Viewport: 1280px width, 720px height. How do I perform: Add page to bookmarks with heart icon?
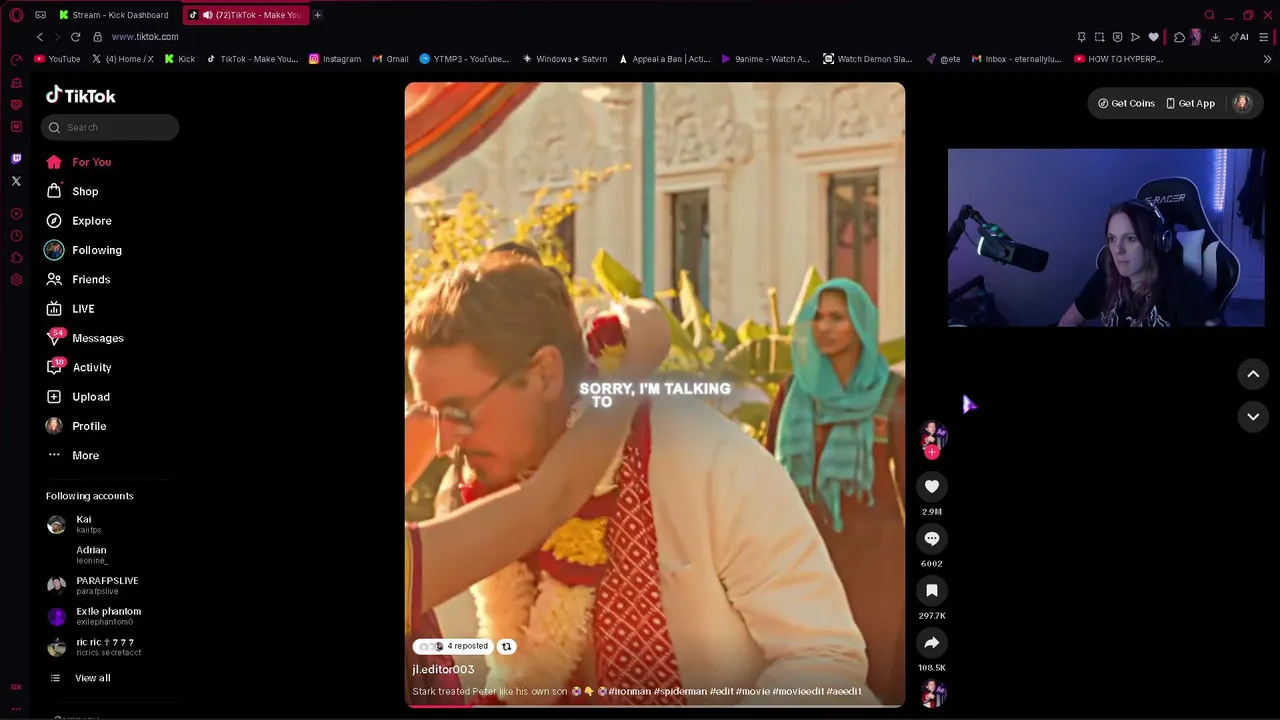coord(1153,37)
